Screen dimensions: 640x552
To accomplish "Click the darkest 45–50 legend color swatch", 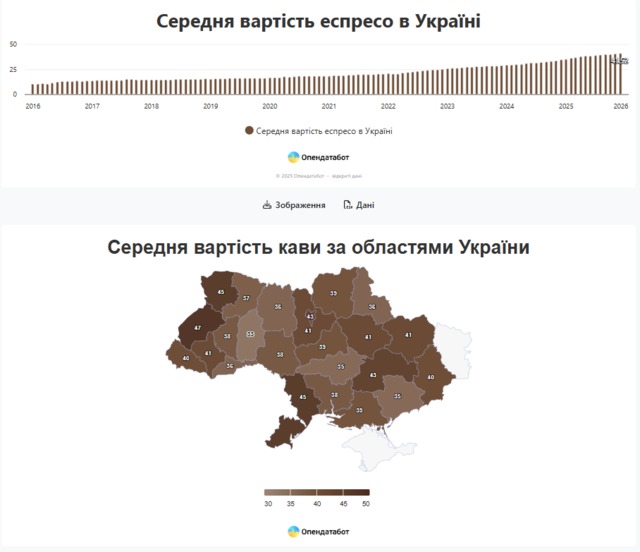I will coord(357,492).
